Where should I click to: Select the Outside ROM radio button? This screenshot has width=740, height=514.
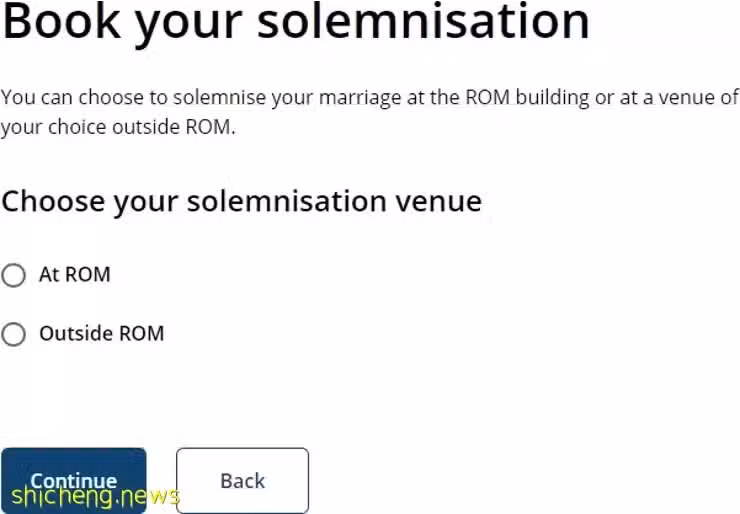point(13,334)
